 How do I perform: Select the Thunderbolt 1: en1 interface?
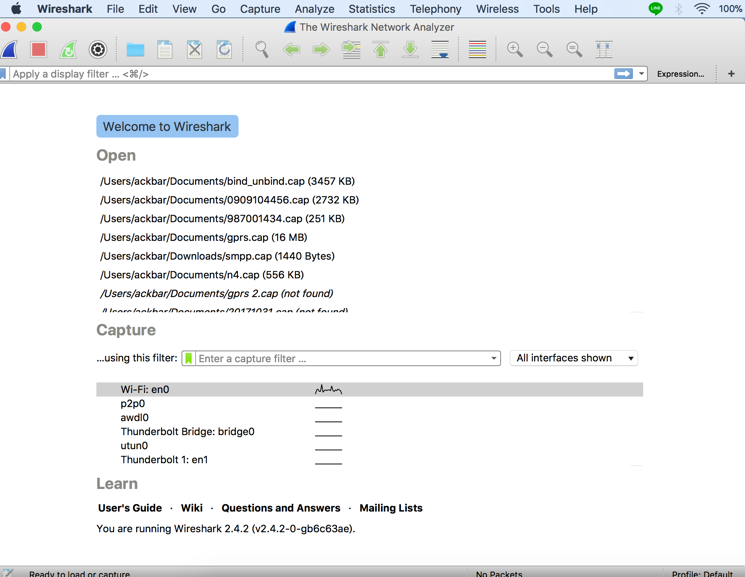point(369,460)
